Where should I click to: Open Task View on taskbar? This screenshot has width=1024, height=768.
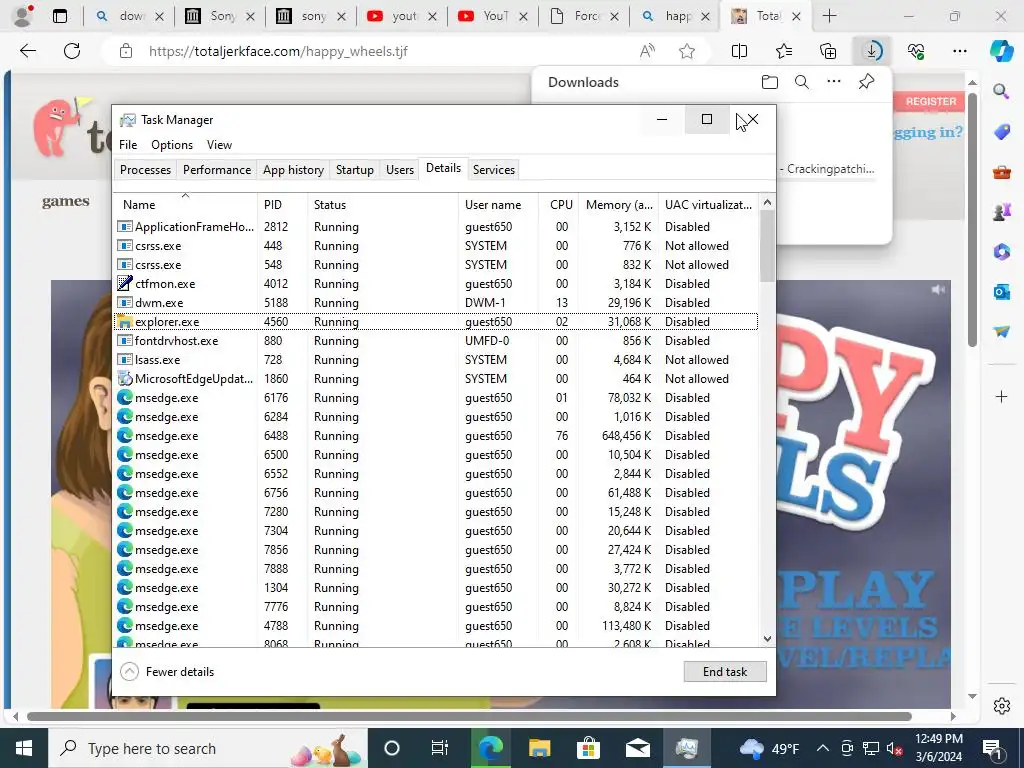click(x=440, y=748)
